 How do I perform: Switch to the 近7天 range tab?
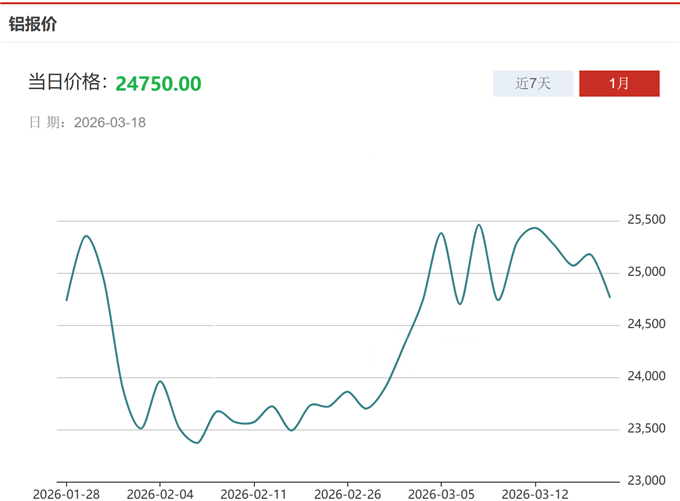point(533,83)
